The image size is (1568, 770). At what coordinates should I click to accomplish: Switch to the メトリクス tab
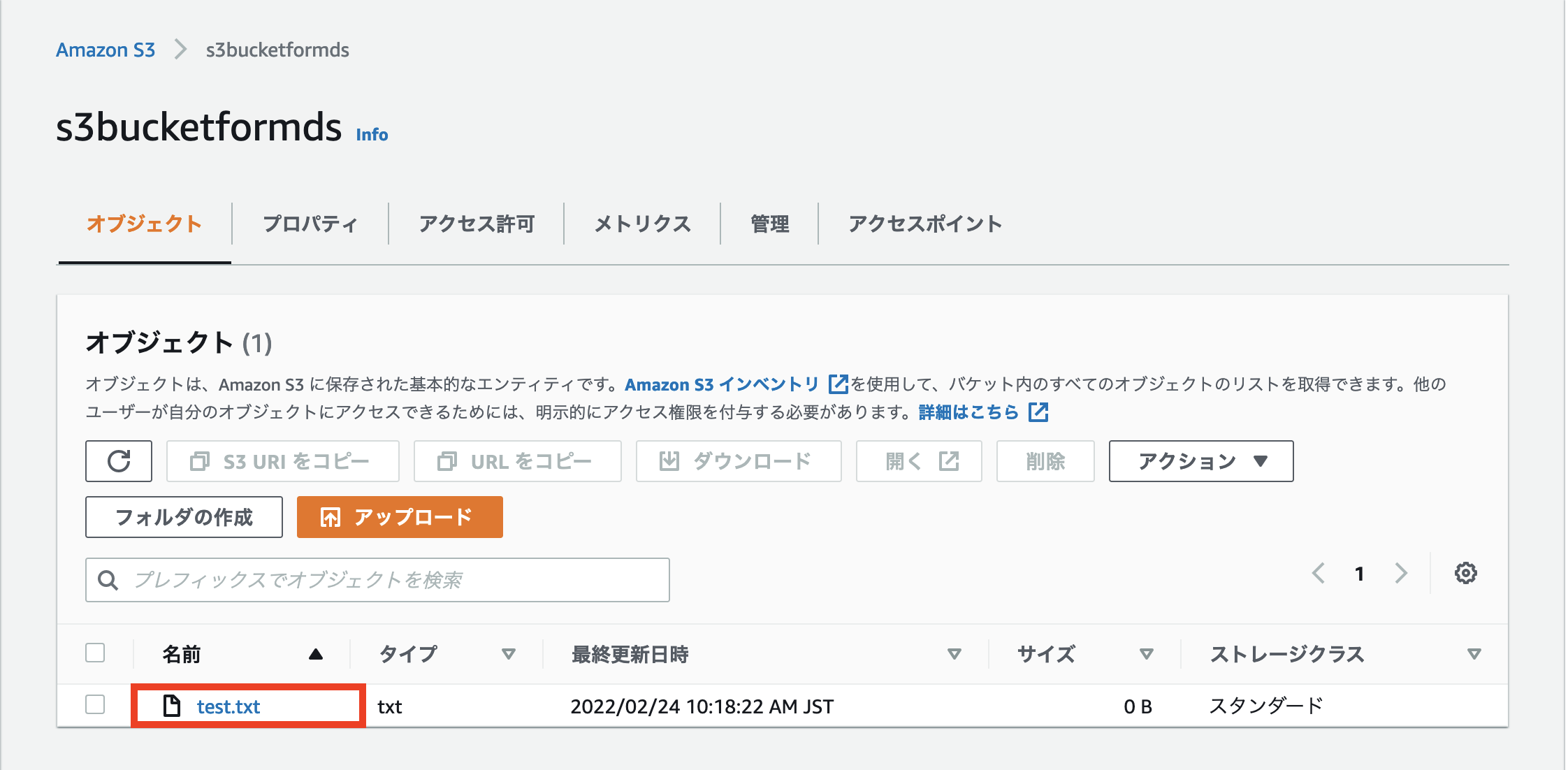click(x=642, y=224)
